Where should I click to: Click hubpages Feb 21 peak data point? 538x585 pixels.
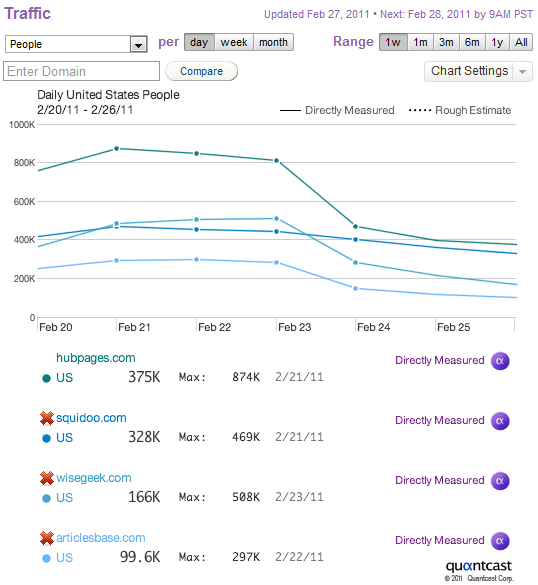116,148
